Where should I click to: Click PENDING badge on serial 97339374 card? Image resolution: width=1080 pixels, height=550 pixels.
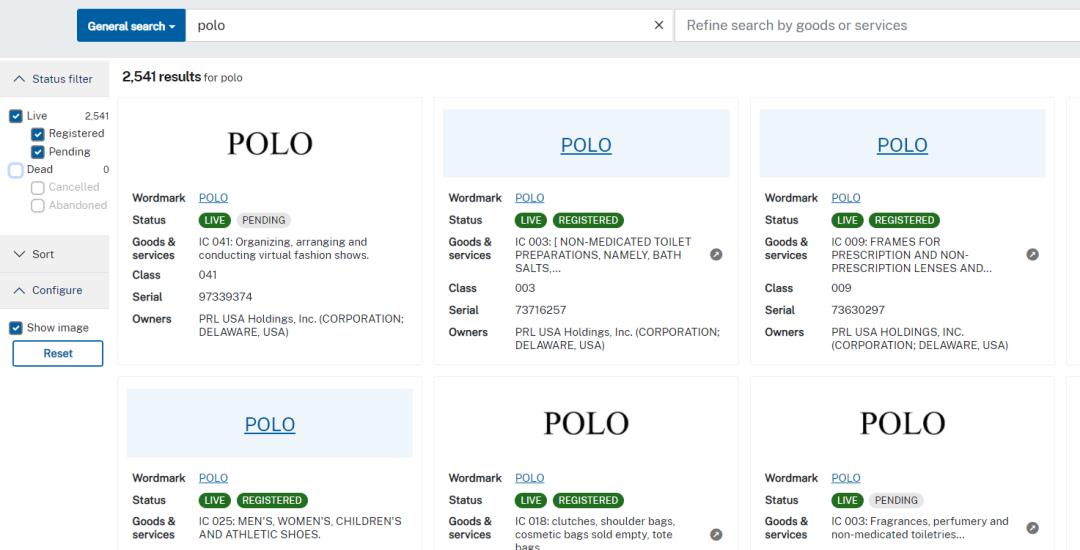[x=264, y=220]
